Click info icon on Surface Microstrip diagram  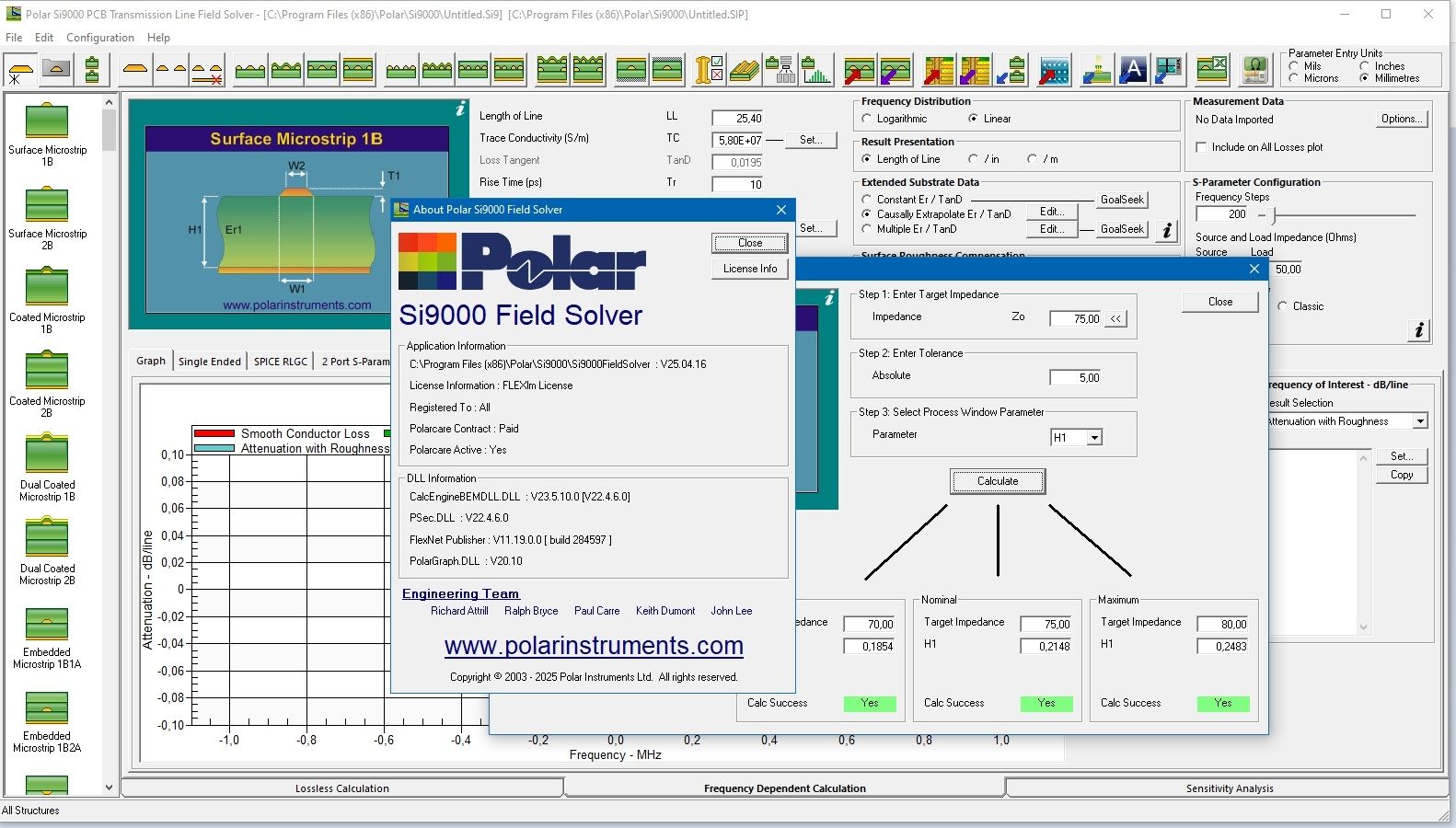point(460,109)
